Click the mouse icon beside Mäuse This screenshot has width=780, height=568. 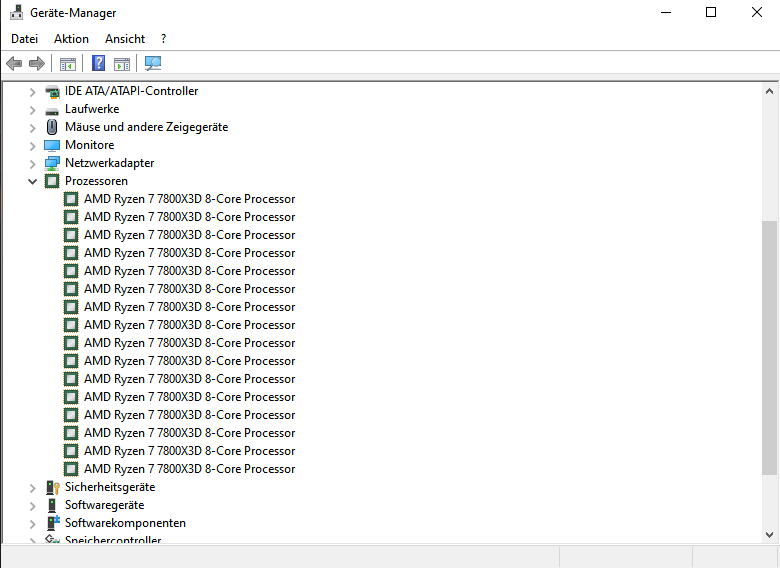[x=52, y=127]
